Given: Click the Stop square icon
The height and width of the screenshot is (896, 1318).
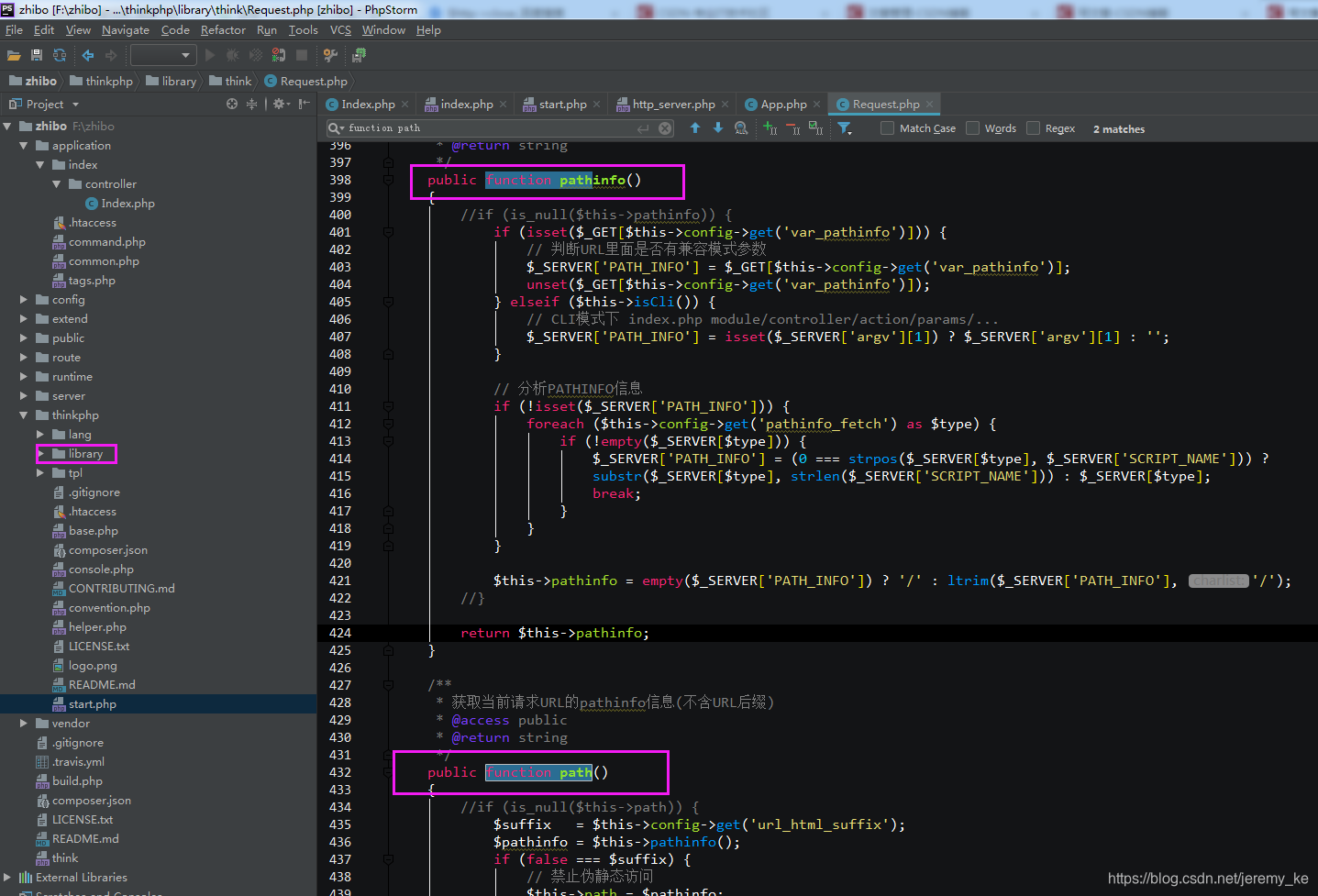Looking at the screenshot, I should point(302,55).
